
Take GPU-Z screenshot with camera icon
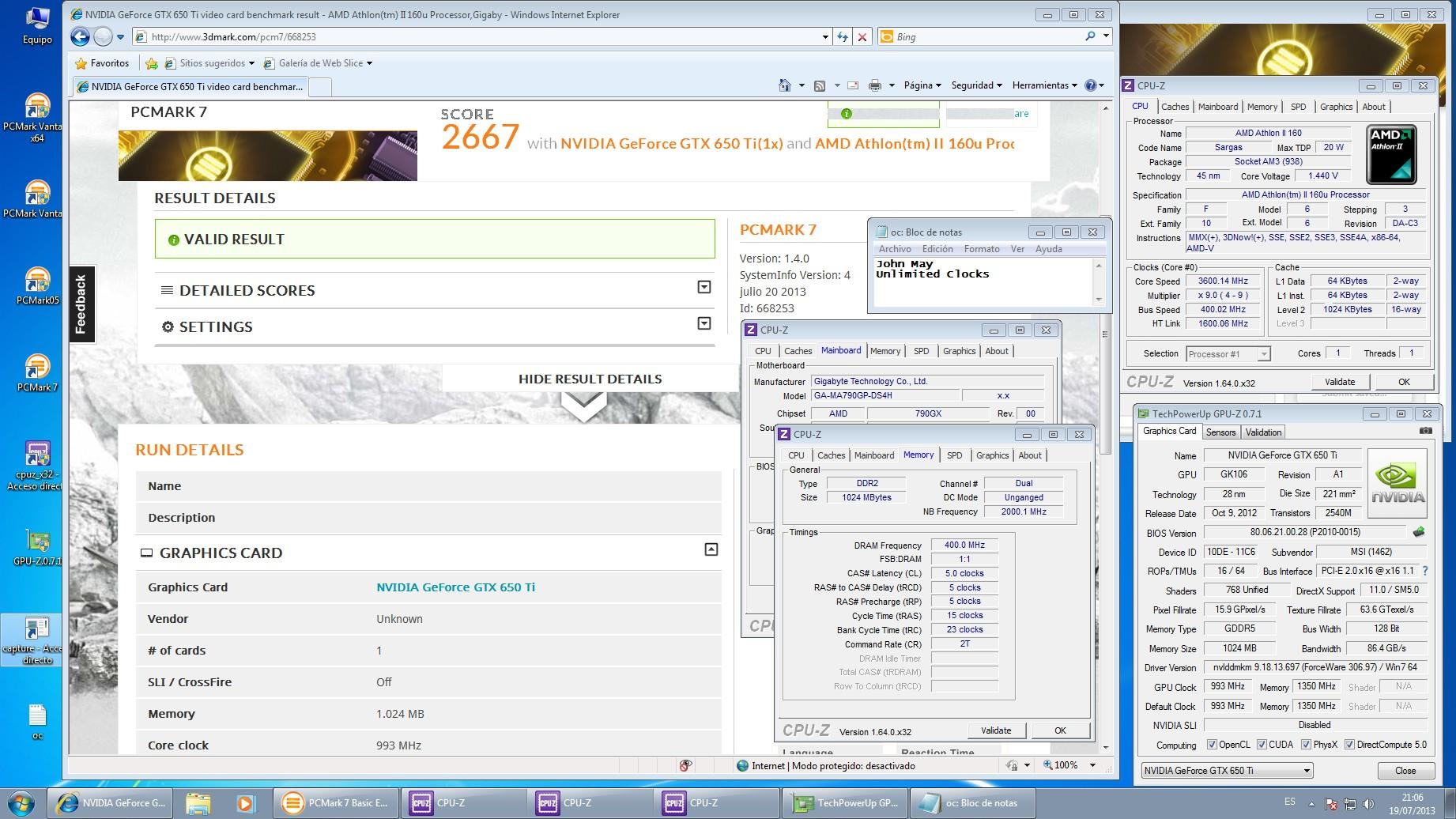pyautogui.click(x=1425, y=431)
